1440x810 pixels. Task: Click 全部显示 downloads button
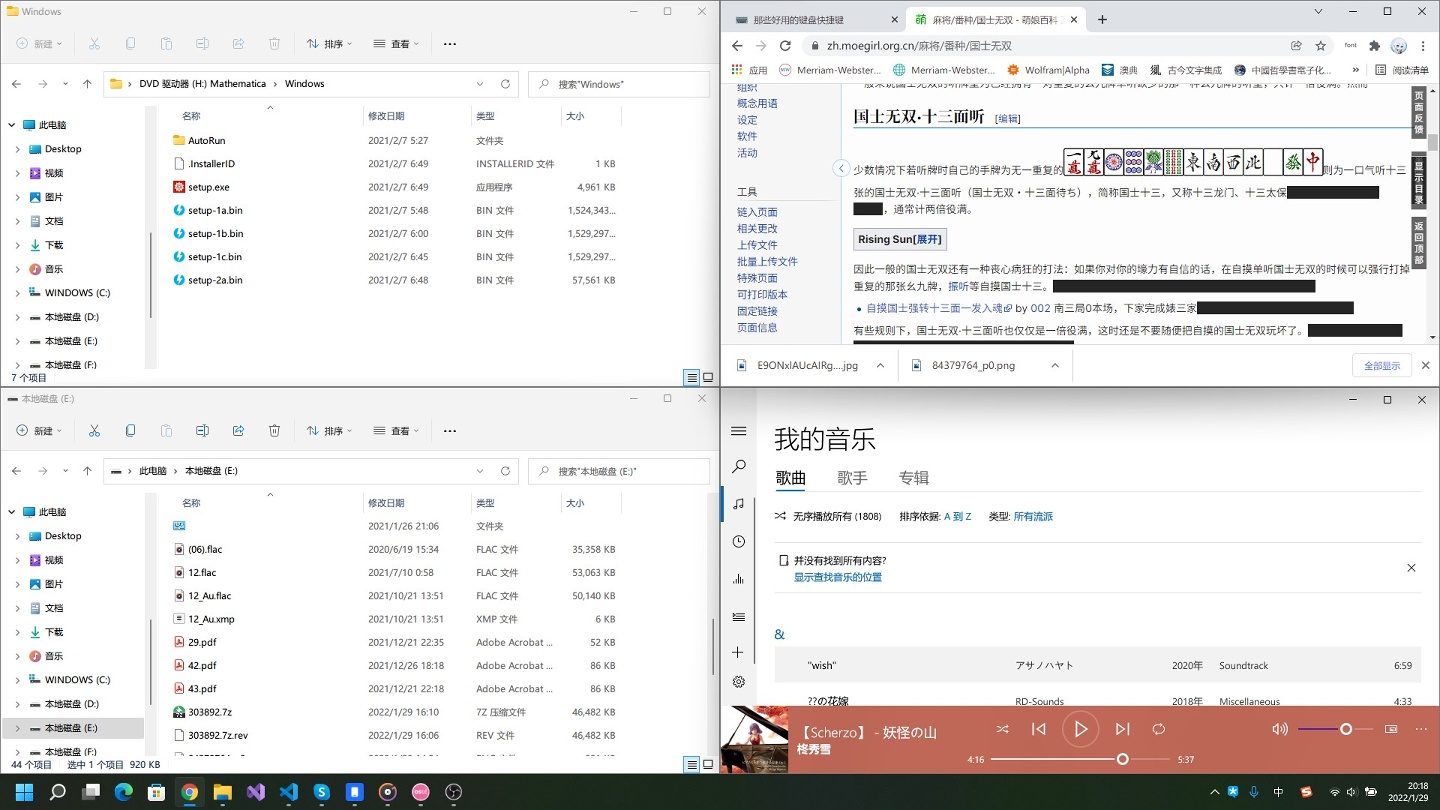[1382, 366]
